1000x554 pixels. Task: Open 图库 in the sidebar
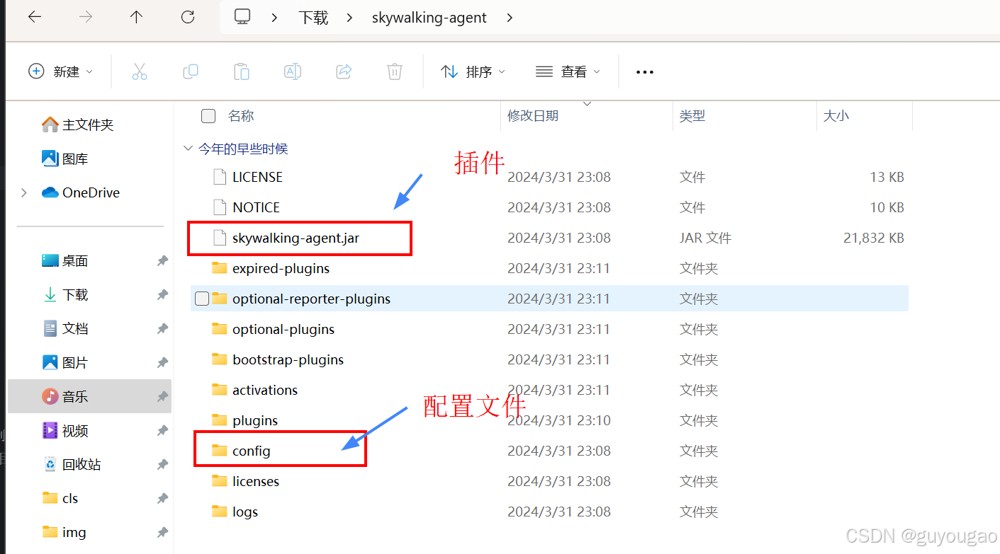click(64, 158)
